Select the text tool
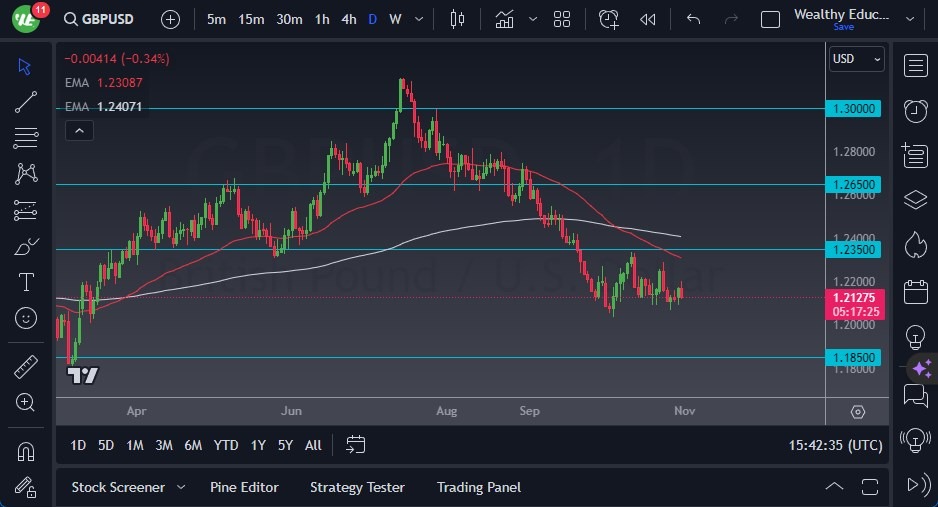938x507 pixels. (26, 282)
